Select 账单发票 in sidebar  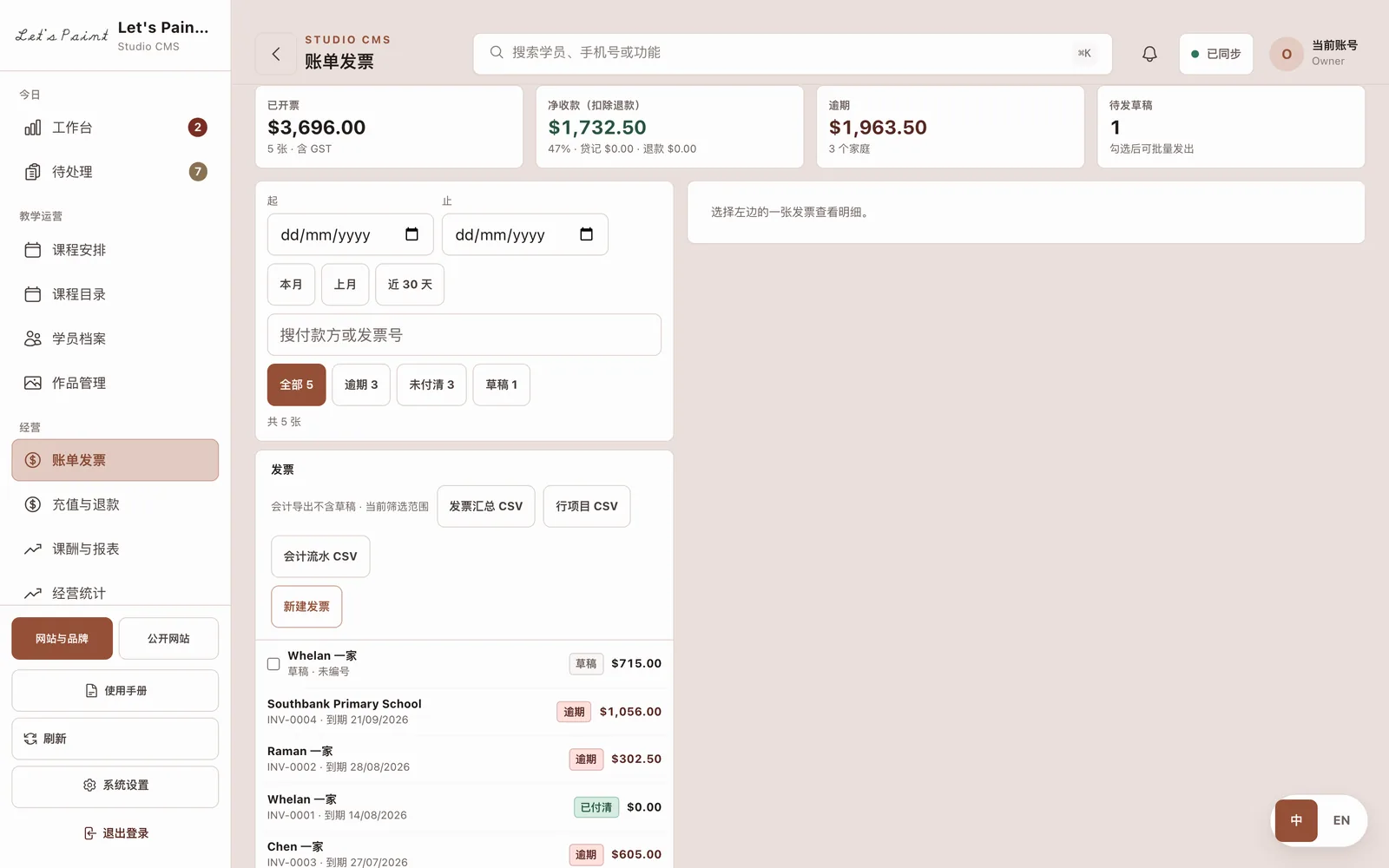(115, 460)
